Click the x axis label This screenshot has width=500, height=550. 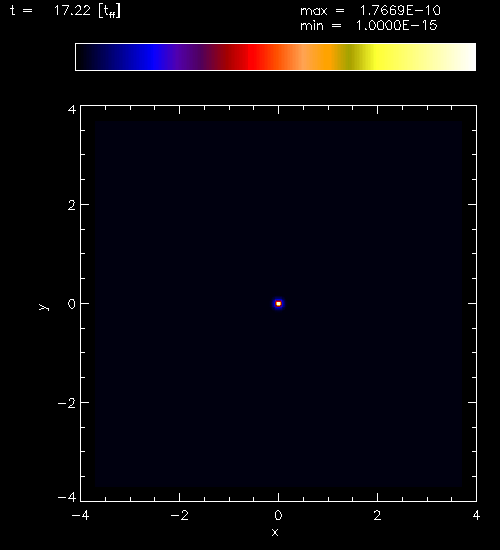[275, 532]
